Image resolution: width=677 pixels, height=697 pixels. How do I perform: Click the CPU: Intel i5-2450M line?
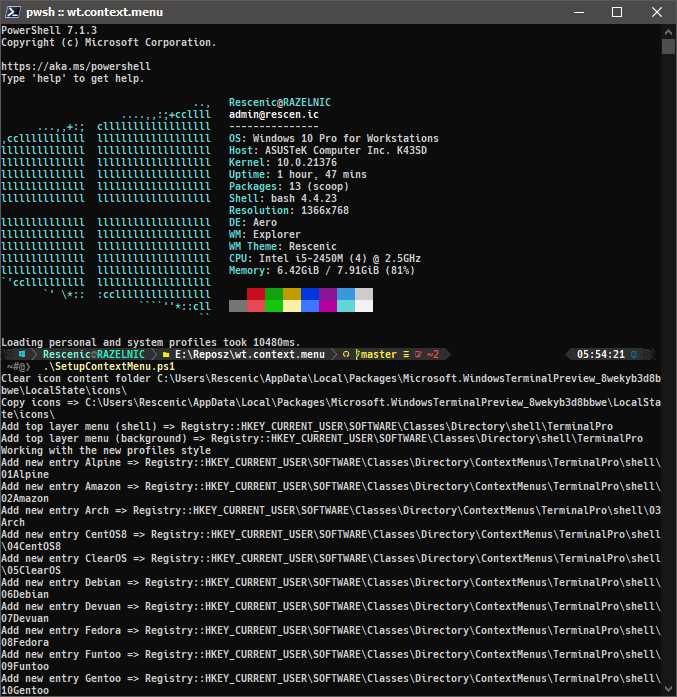325,259
